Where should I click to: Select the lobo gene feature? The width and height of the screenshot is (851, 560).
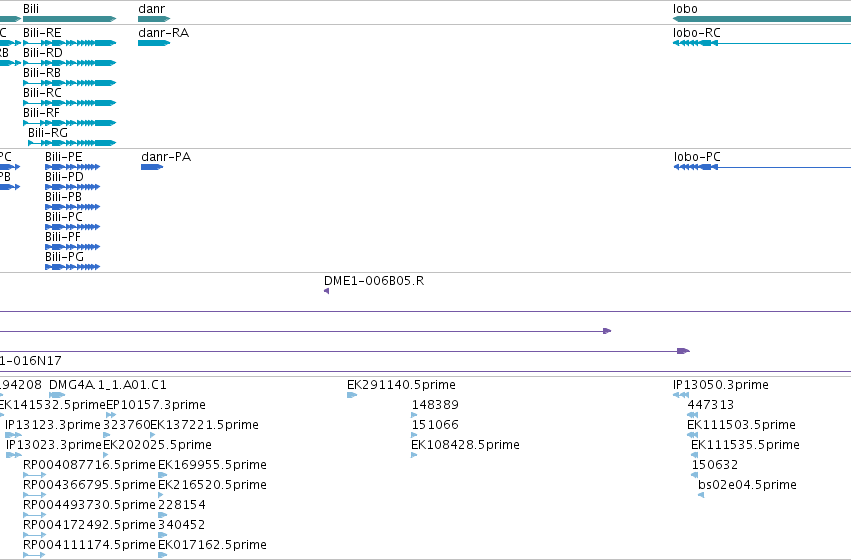762,19
